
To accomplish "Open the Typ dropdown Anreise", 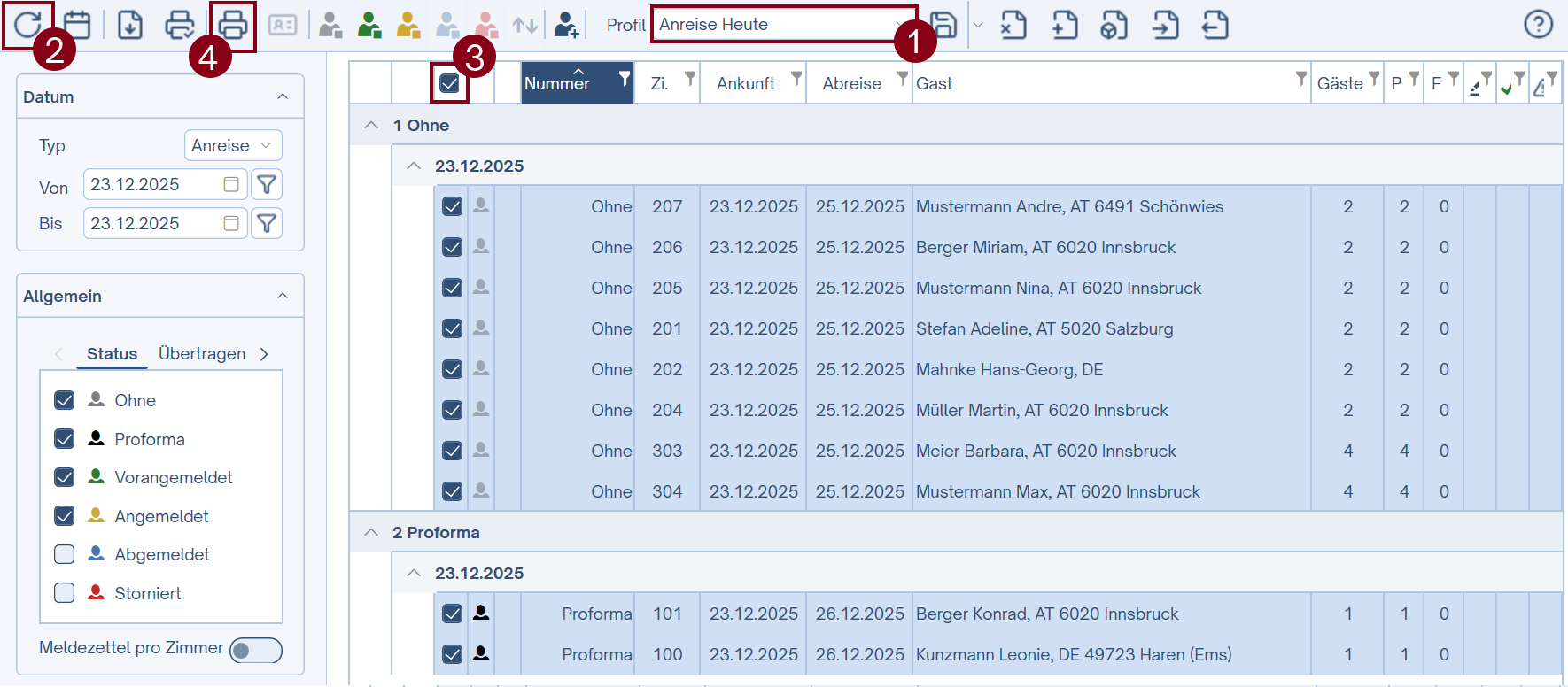I will click(233, 145).
